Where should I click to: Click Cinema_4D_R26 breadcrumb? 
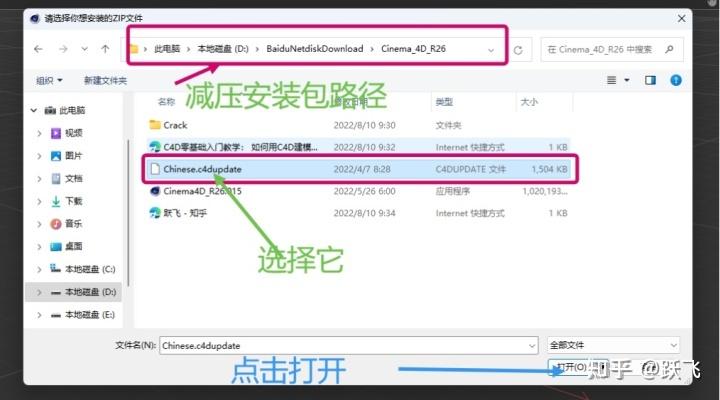coord(413,49)
